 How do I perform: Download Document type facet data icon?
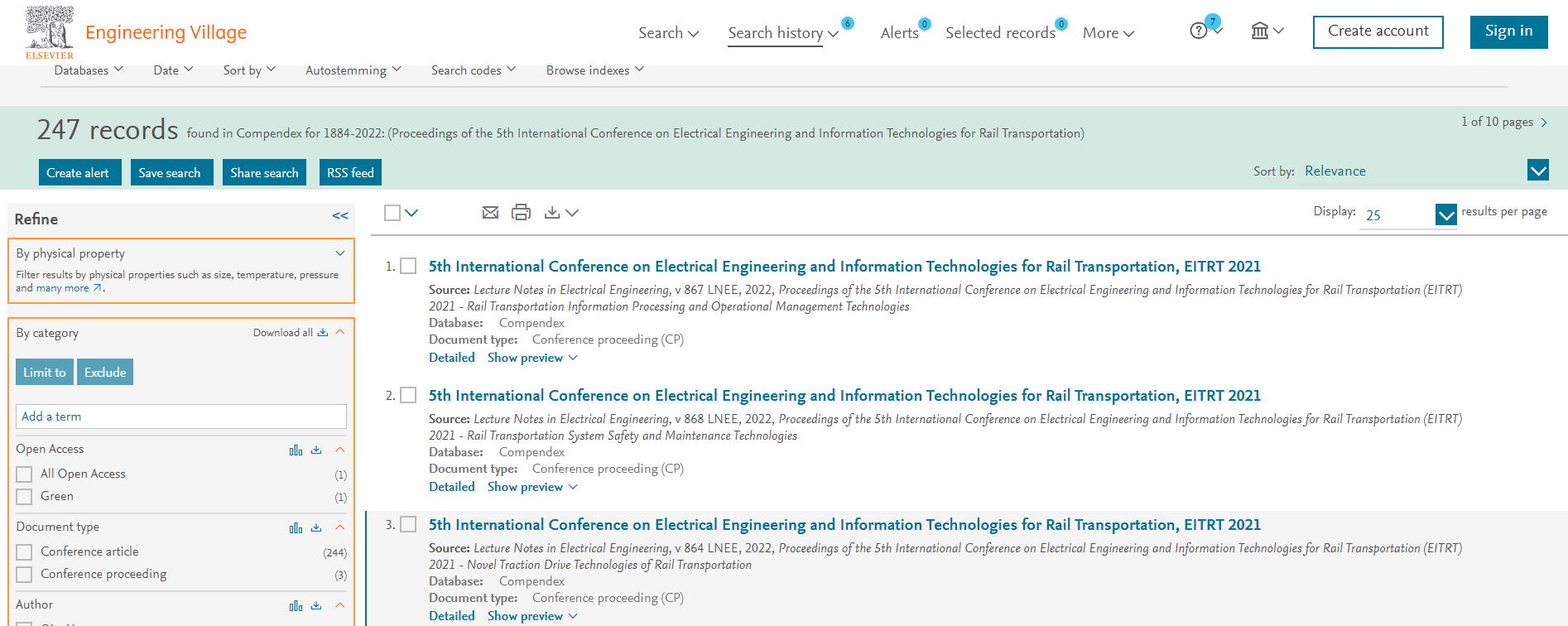click(316, 527)
